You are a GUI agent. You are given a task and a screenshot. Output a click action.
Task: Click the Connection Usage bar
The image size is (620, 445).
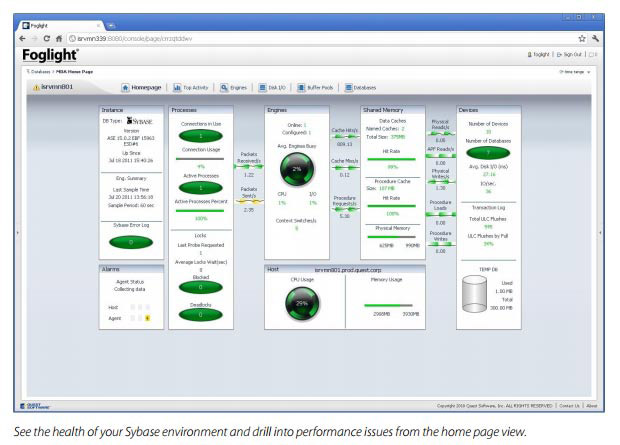click(200, 159)
